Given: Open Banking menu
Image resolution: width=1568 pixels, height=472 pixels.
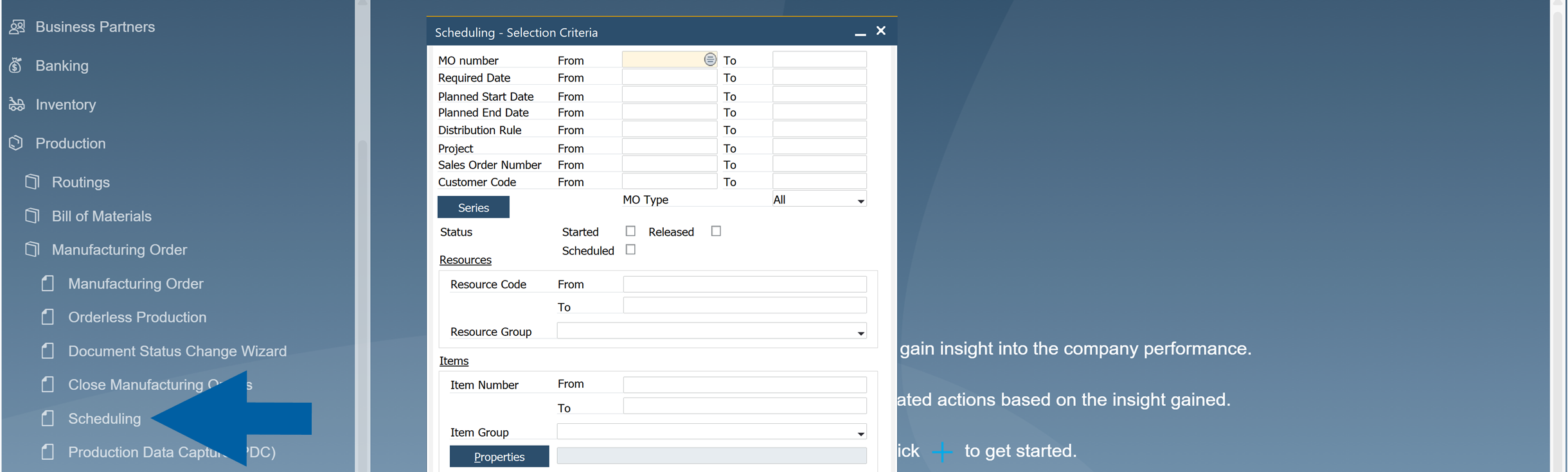Looking at the screenshot, I should [x=62, y=66].
